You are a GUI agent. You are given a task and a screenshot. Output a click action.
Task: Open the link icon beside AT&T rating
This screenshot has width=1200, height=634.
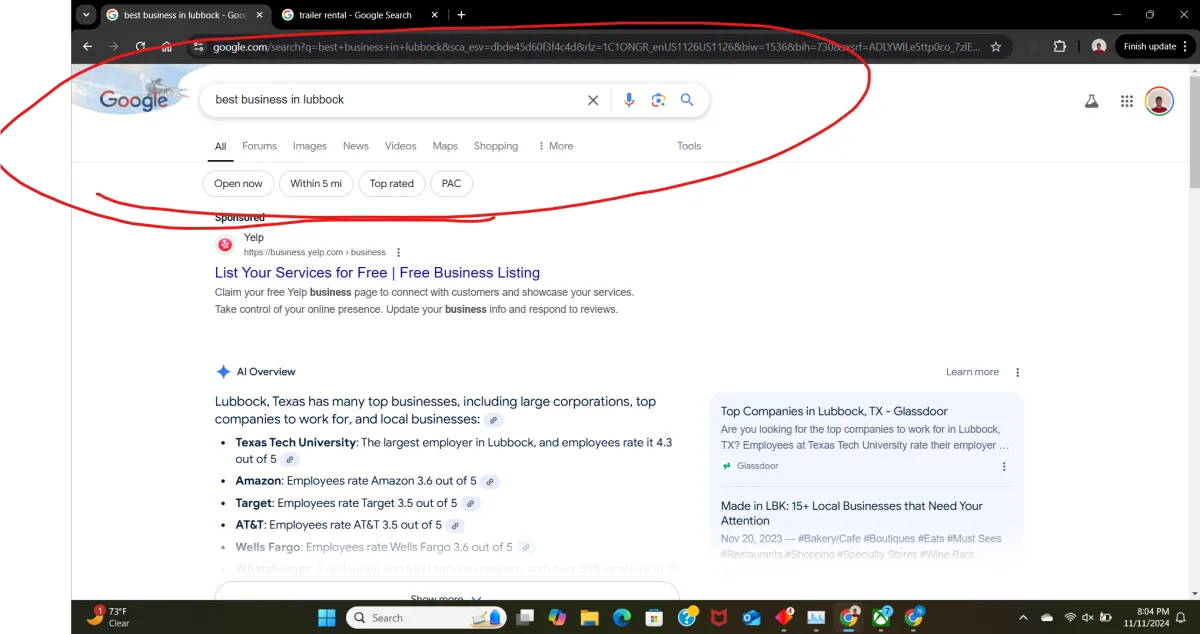[x=455, y=525]
